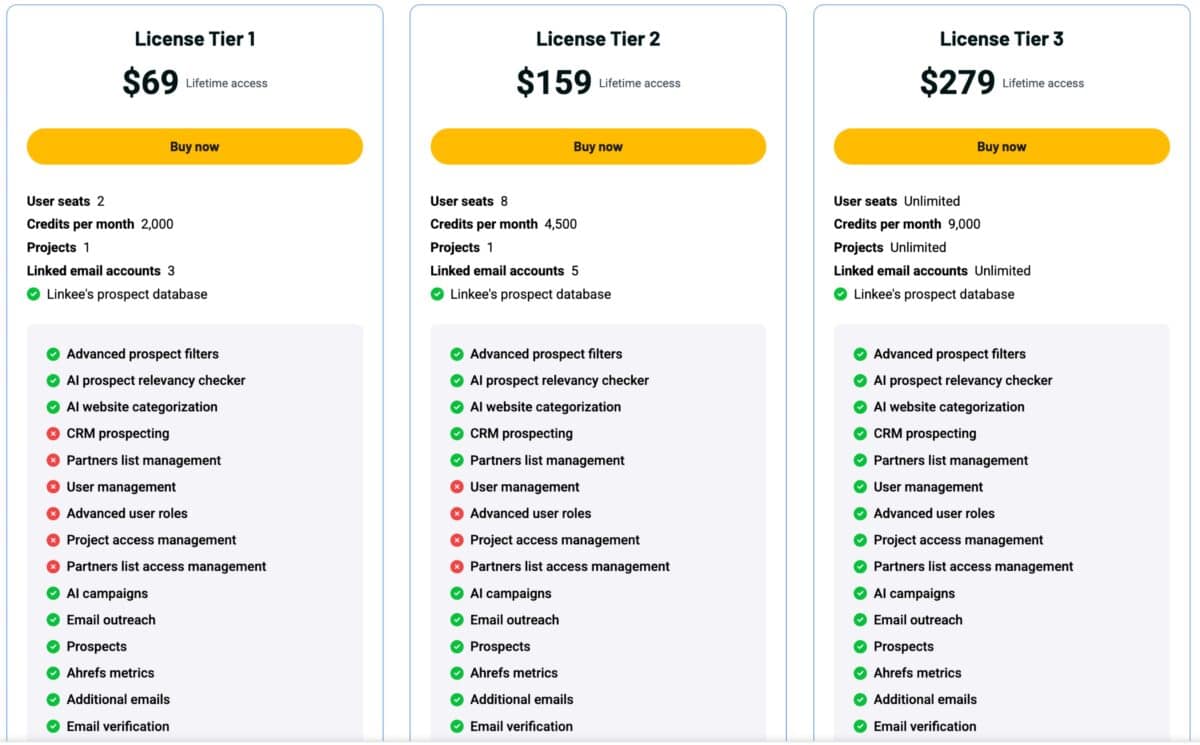The width and height of the screenshot is (1200, 745).
Task: Click green check beside Tier 2 CRM prospecting
Action: (x=457, y=433)
